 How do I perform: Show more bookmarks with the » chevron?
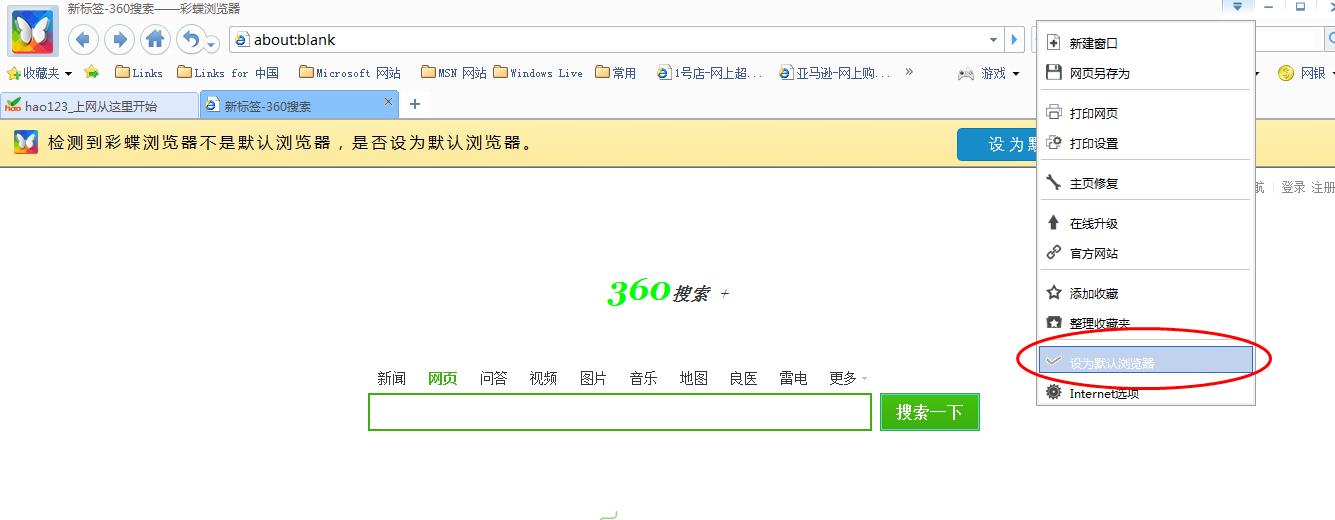909,71
